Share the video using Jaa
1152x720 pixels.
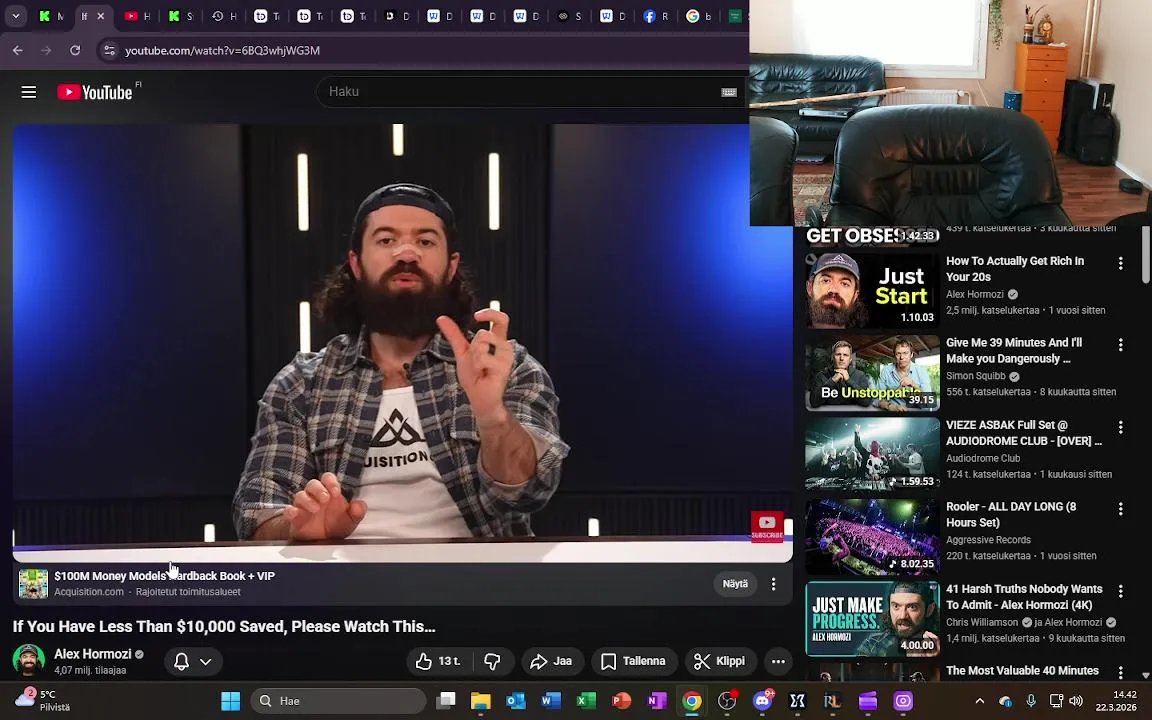pyautogui.click(x=552, y=661)
